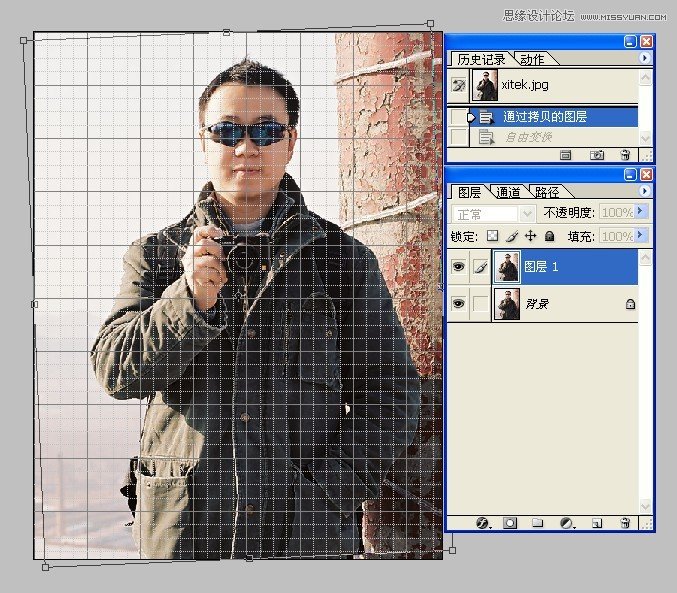Click the bottom-right transform corner handle

point(452,550)
